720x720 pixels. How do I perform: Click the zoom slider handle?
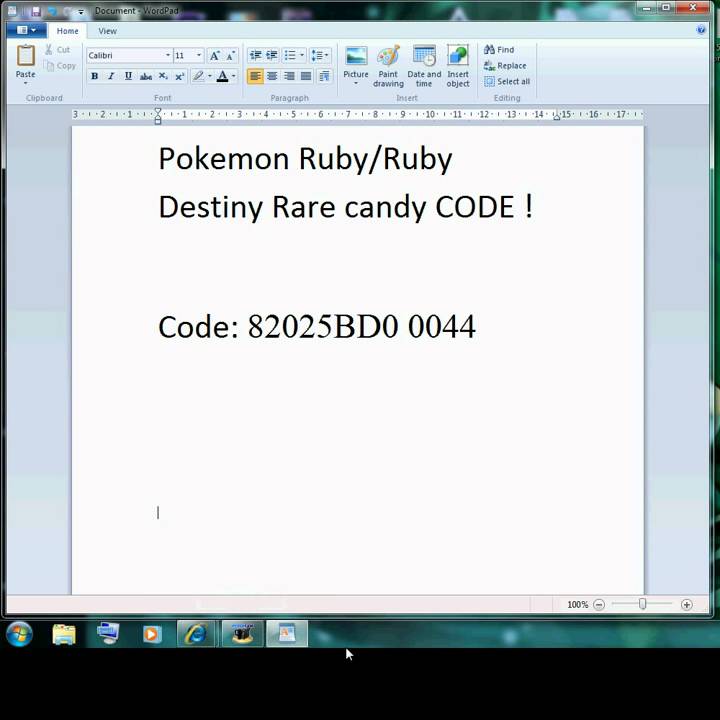click(643, 604)
